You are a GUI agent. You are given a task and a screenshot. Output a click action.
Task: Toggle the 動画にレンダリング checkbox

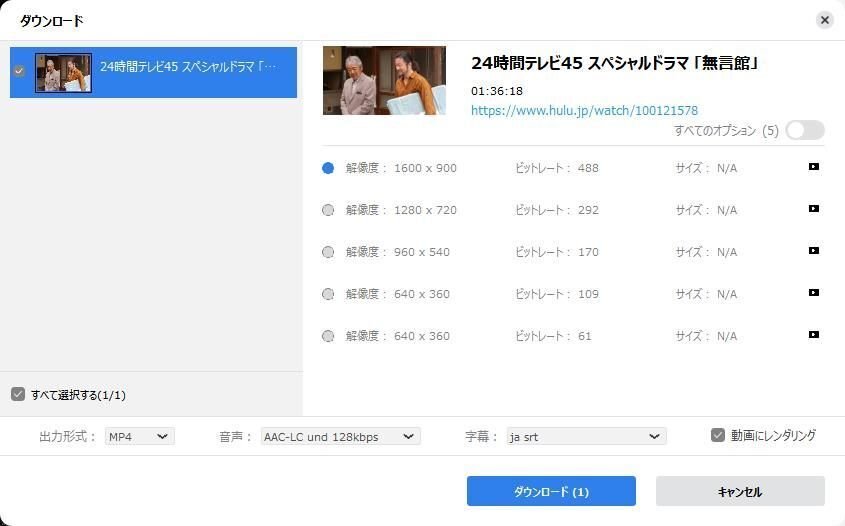[717, 435]
